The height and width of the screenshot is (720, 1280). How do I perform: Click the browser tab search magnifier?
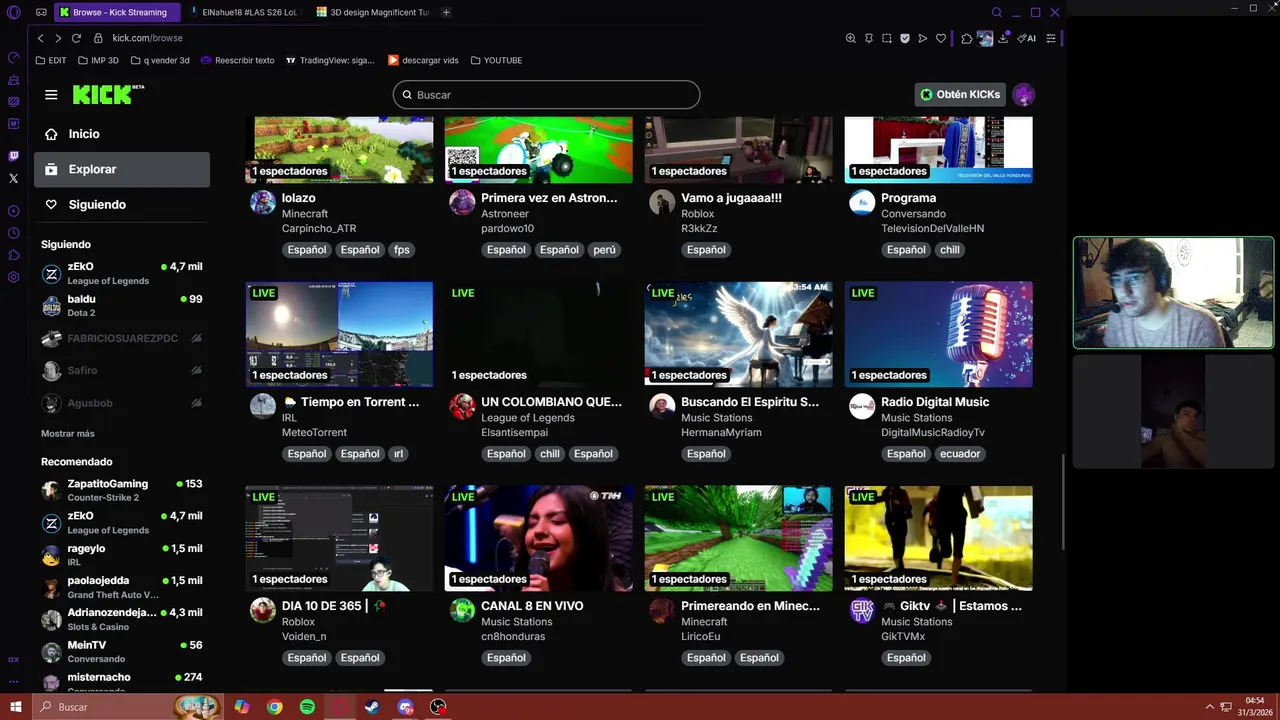(996, 12)
